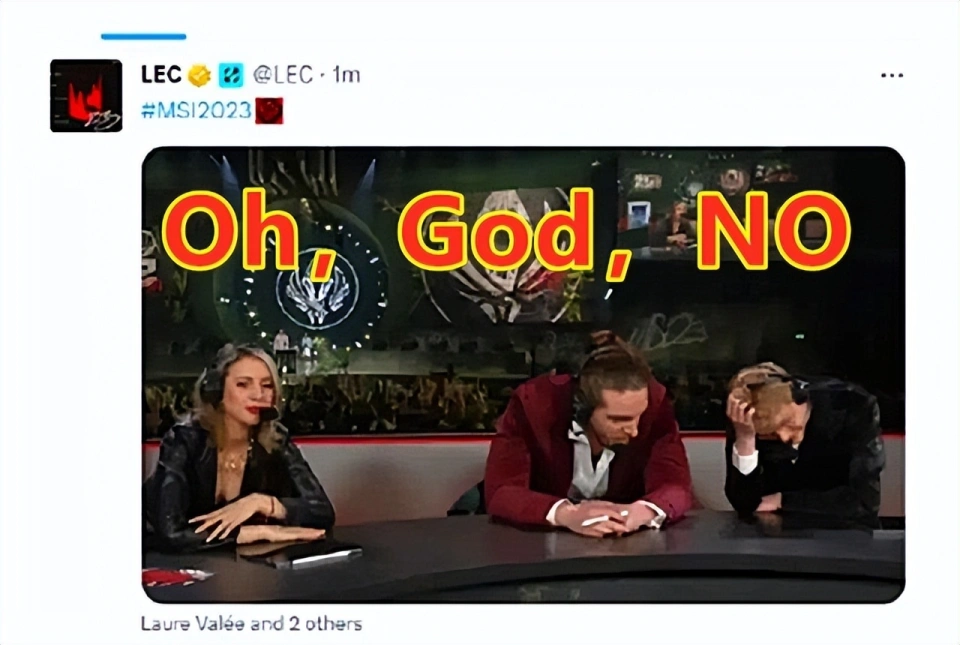Open the "Laure Valée and 2 others" tagged list
The height and width of the screenshot is (645, 960).
251,624
